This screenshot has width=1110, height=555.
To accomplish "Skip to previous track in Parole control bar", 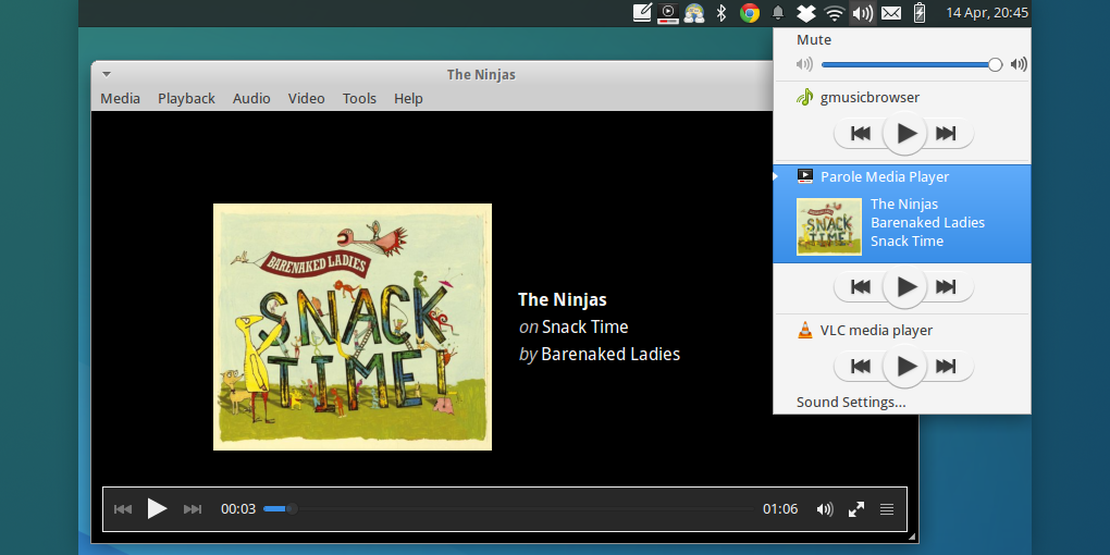I will pos(122,509).
